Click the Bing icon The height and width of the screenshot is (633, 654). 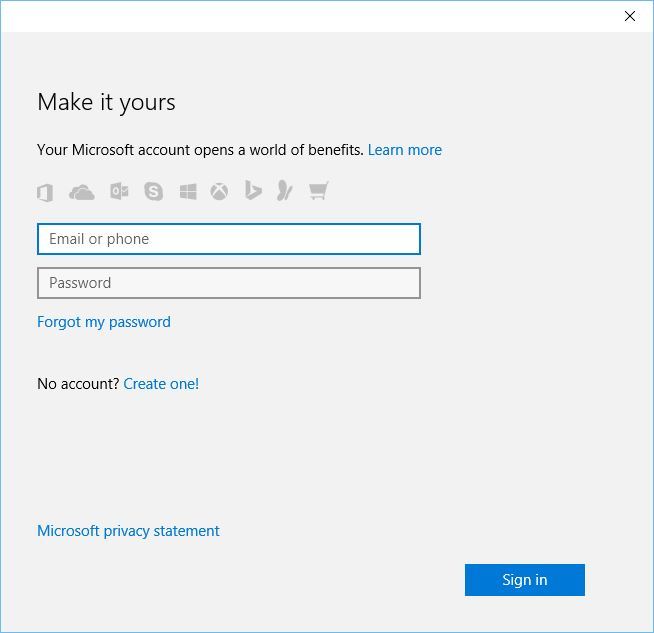[253, 190]
